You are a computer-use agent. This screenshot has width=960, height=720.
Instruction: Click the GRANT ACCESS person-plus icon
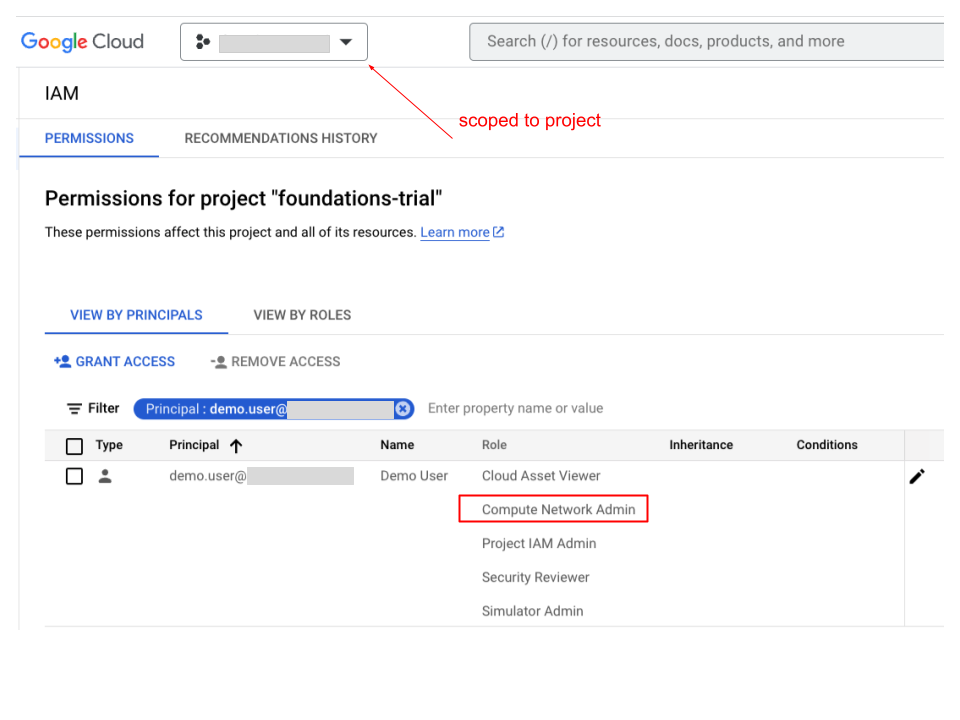[59, 361]
